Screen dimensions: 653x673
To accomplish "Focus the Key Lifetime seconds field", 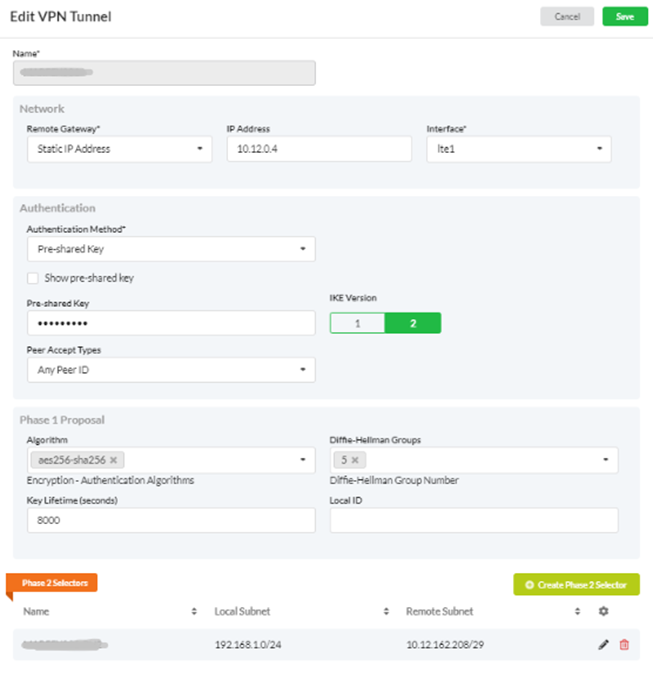I will coord(170,520).
